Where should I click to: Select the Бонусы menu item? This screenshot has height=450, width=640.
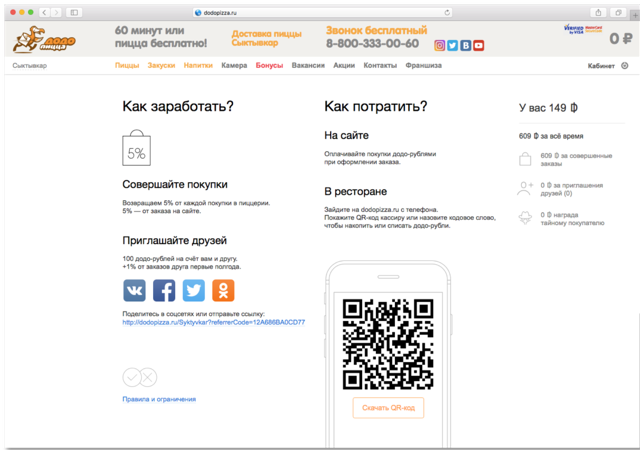tap(269, 65)
